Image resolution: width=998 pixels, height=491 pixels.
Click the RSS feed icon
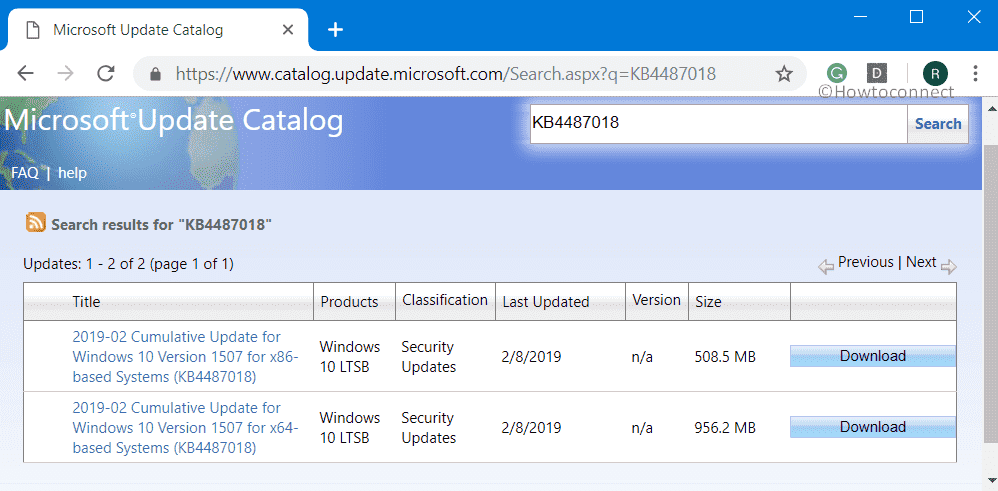pyautogui.click(x=36, y=222)
